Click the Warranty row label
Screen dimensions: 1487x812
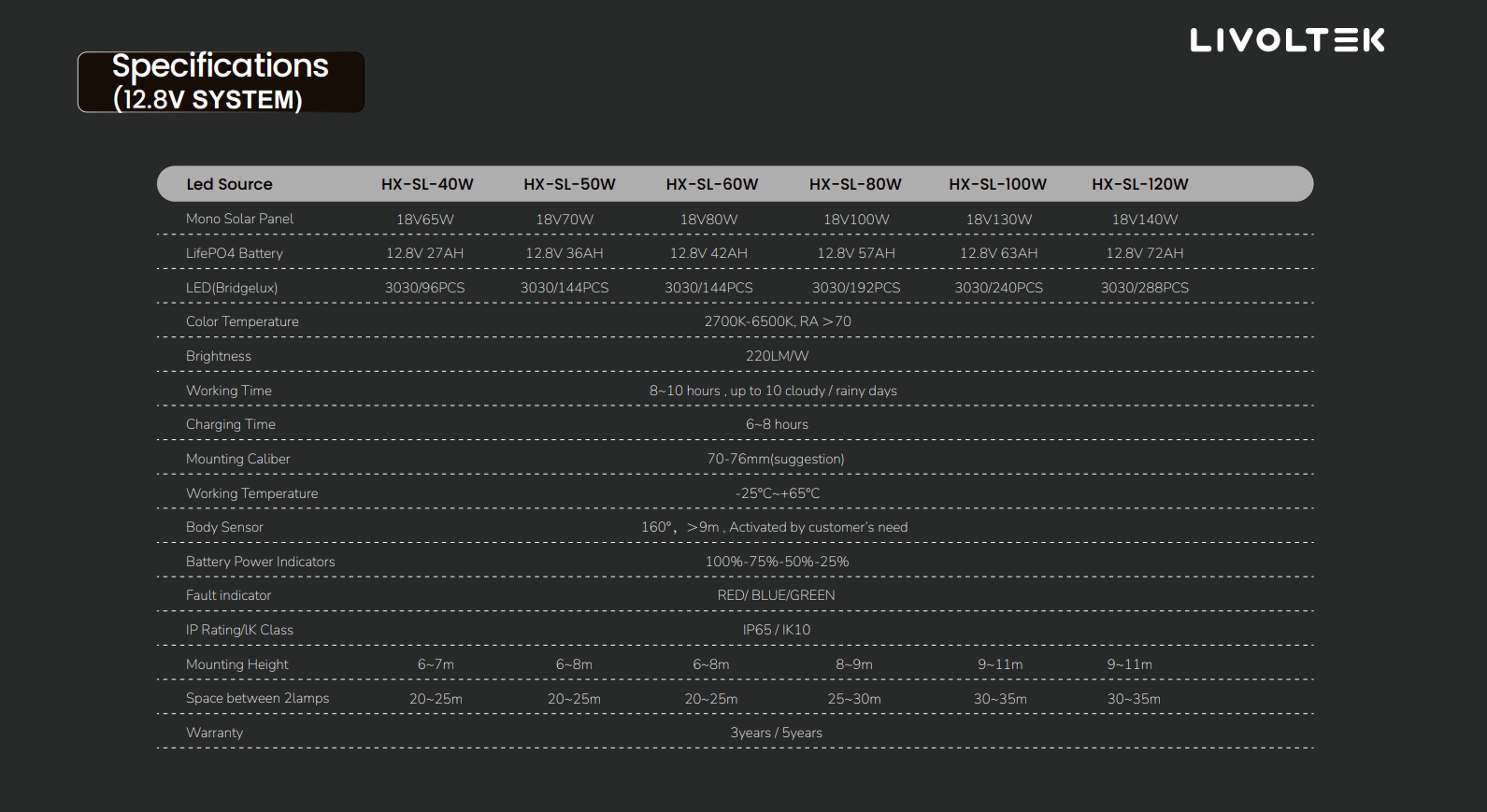pos(214,733)
